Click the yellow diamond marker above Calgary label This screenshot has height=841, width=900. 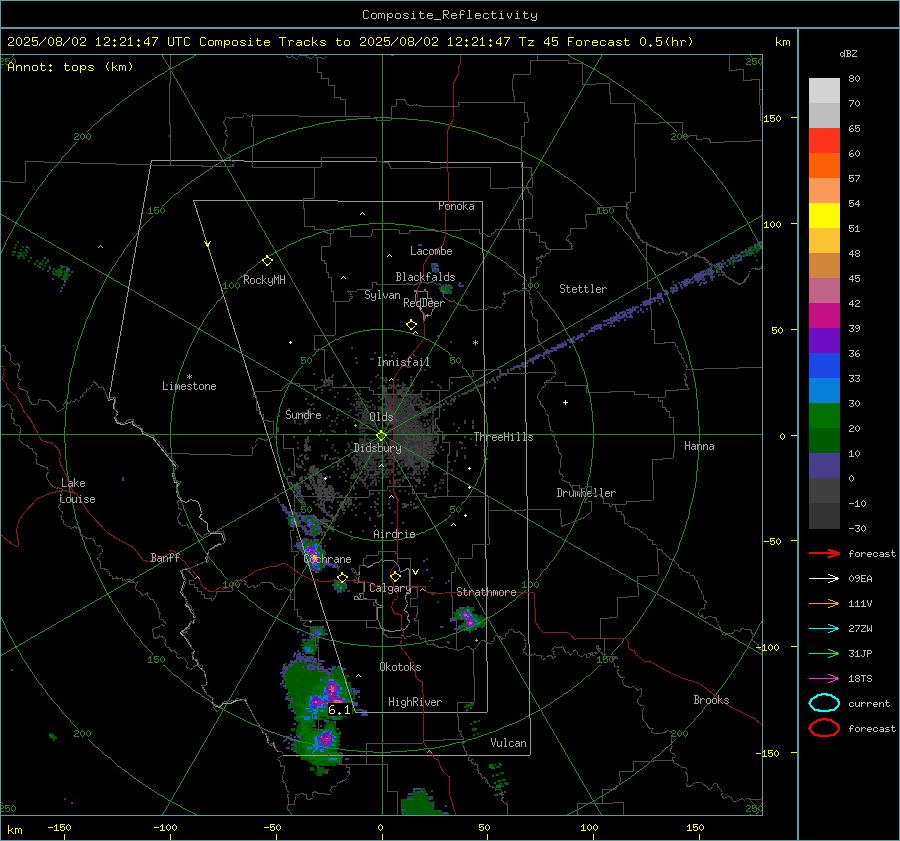[x=395, y=576]
